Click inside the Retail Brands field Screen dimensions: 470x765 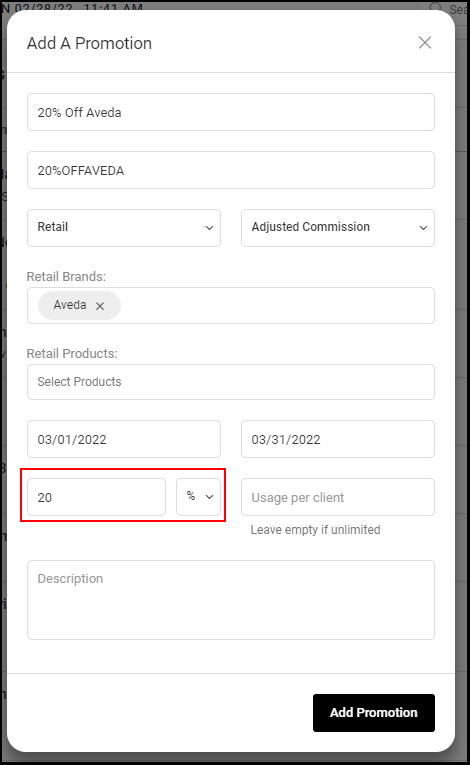click(x=277, y=305)
